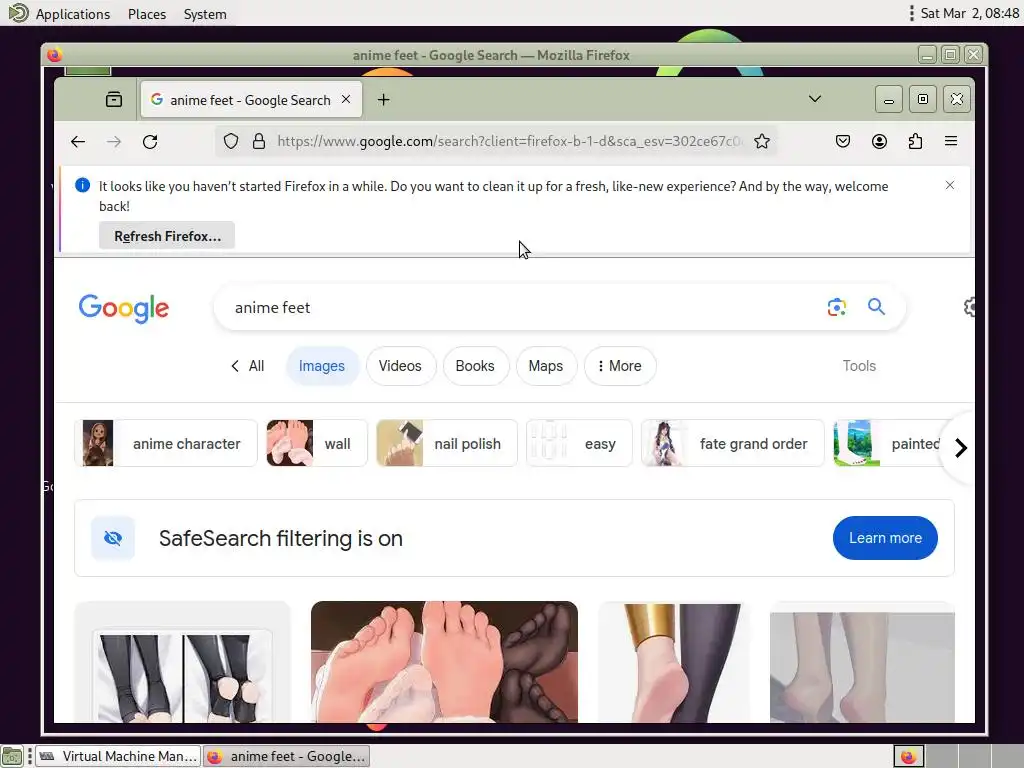Switch to the Books search tab

click(475, 366)
